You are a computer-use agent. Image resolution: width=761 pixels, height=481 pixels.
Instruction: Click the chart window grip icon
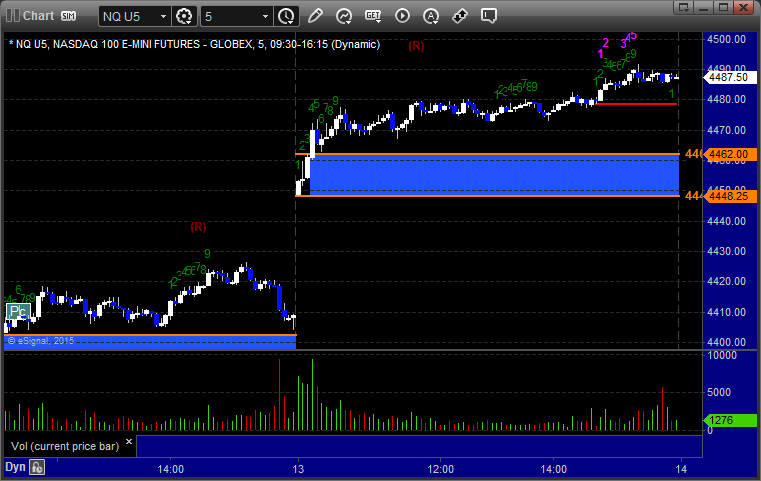(12, 16)
